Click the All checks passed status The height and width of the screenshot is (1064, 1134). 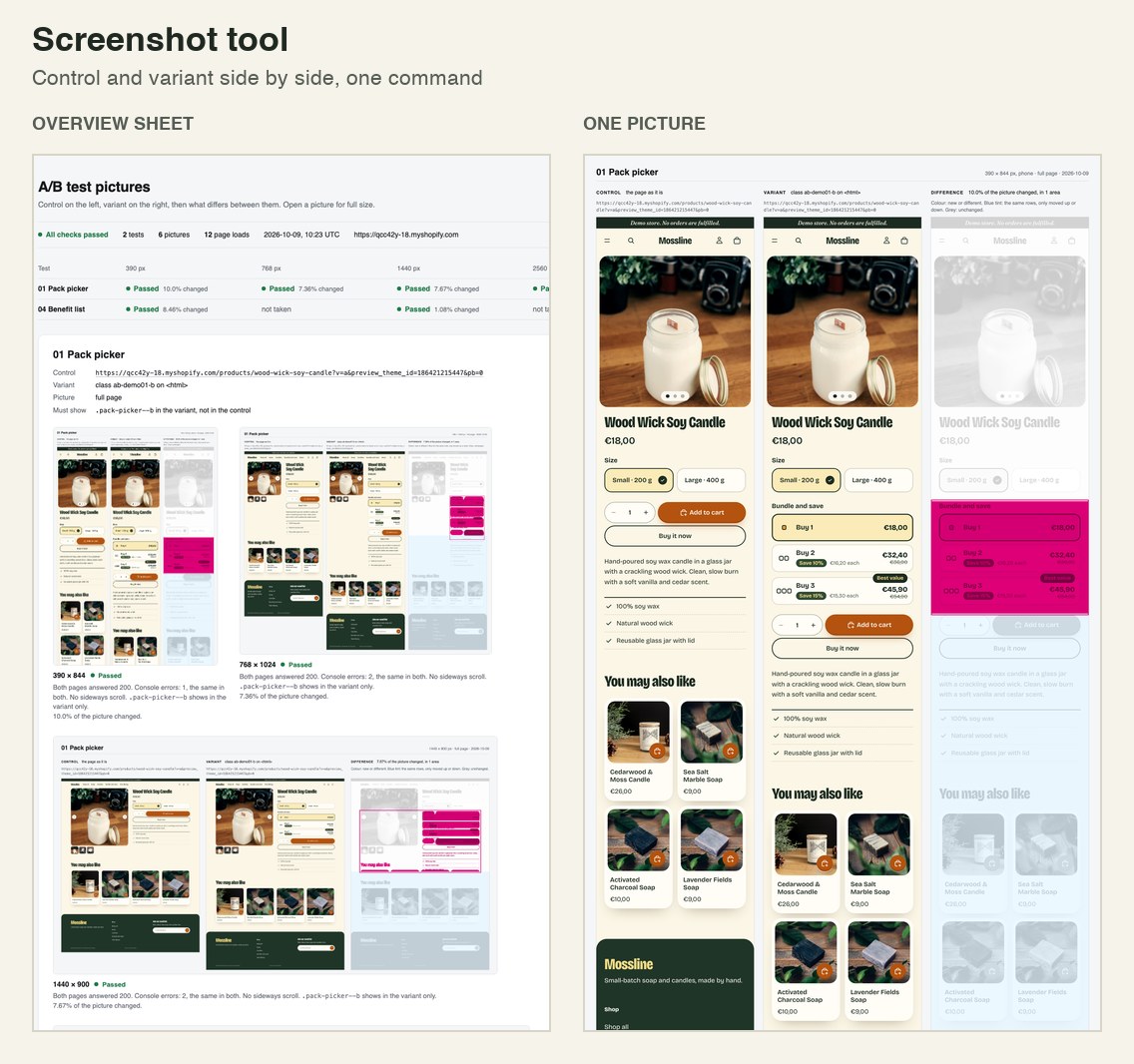(73, 235)
